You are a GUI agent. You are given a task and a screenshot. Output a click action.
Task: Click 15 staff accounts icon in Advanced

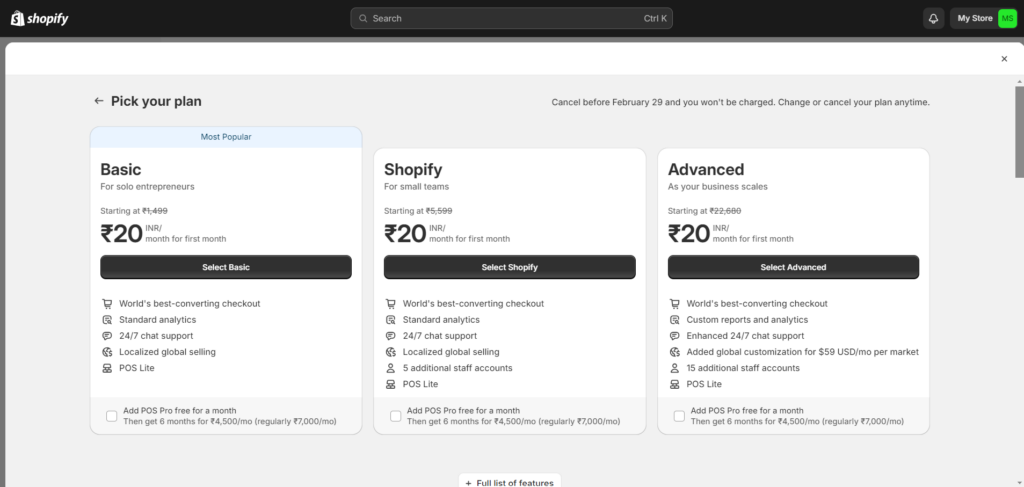click(x=675, y=368)
